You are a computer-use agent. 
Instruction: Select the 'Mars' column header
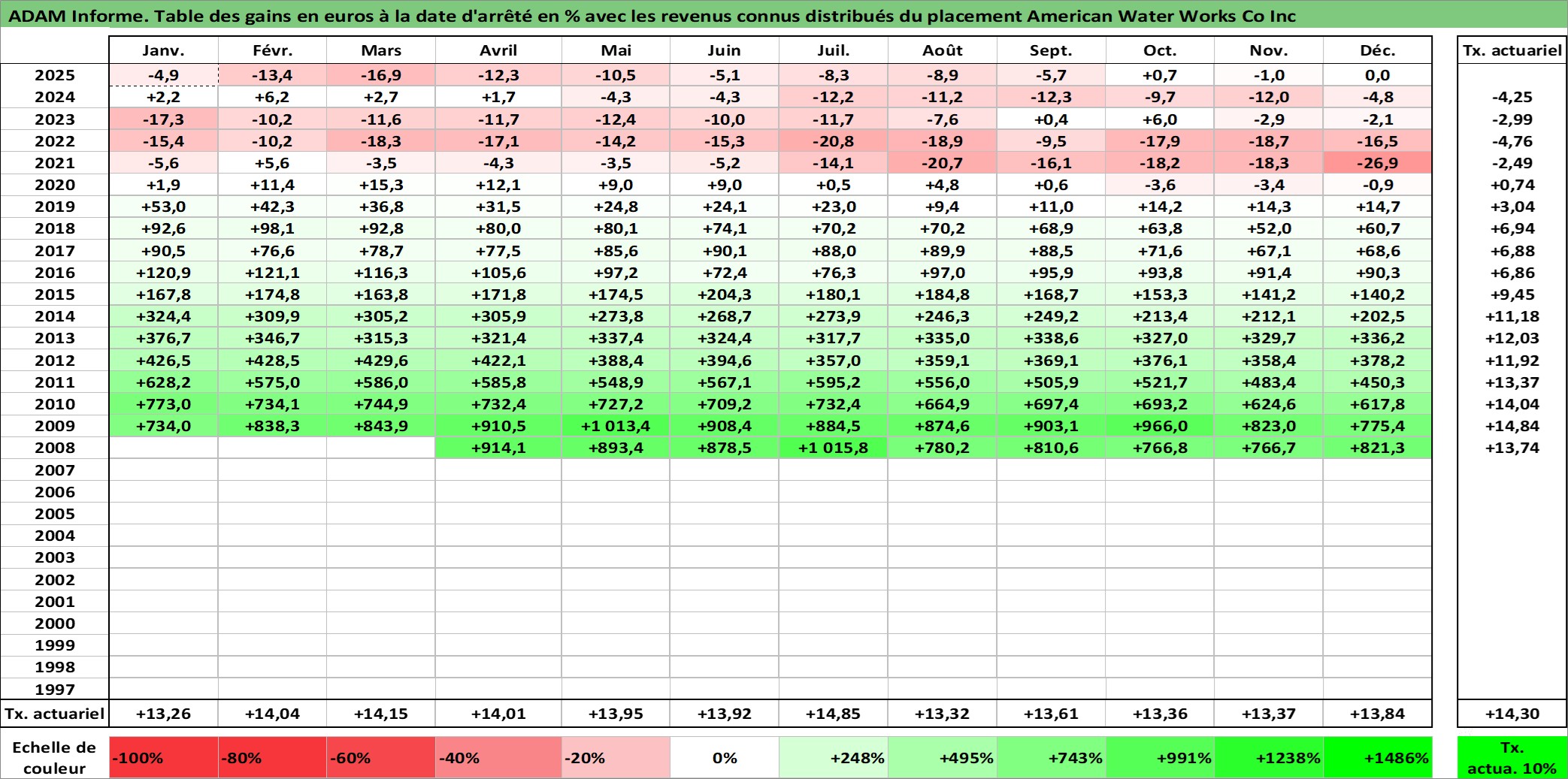(381, 50)
